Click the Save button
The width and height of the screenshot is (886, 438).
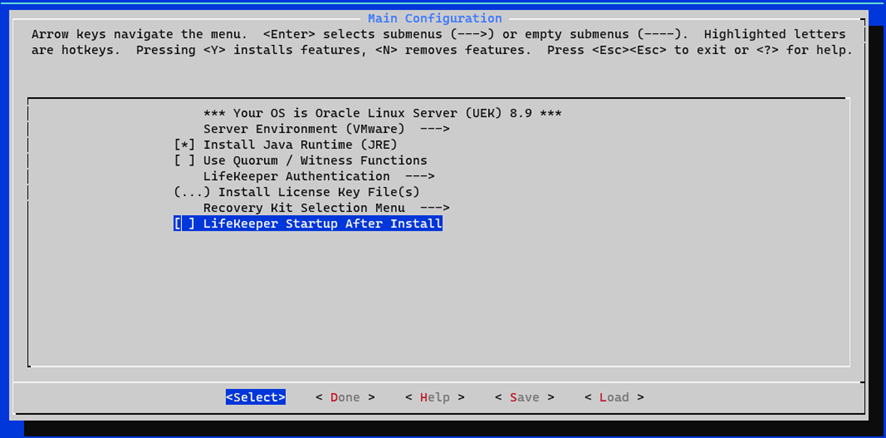(x=524, y=397)
